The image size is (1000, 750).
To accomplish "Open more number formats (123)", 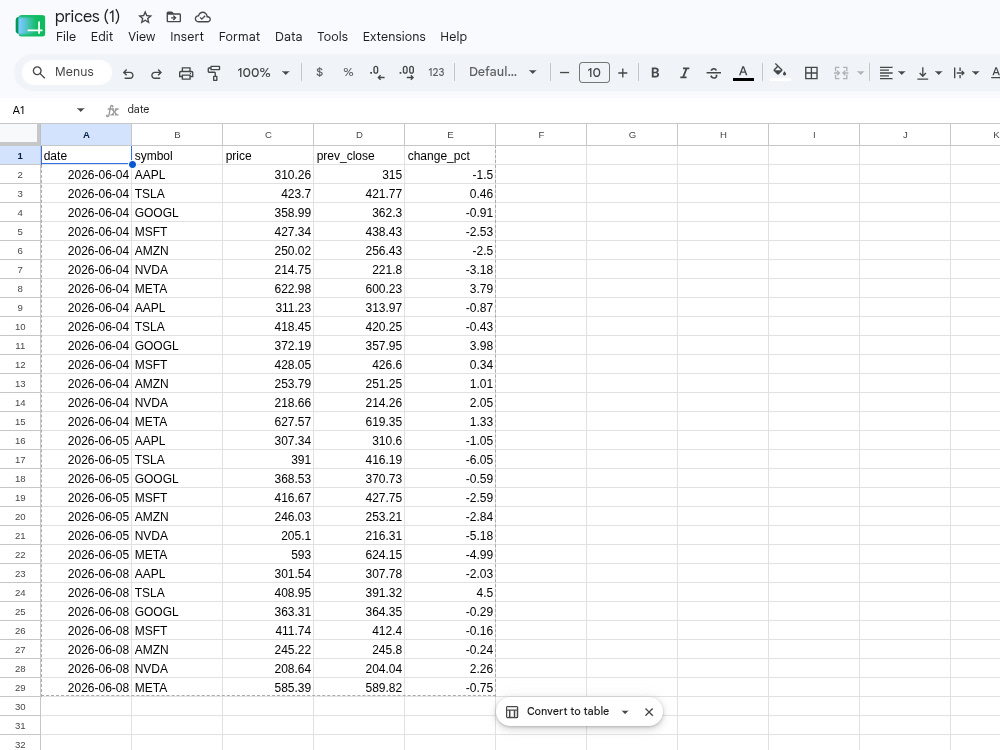I will point(436,73).
